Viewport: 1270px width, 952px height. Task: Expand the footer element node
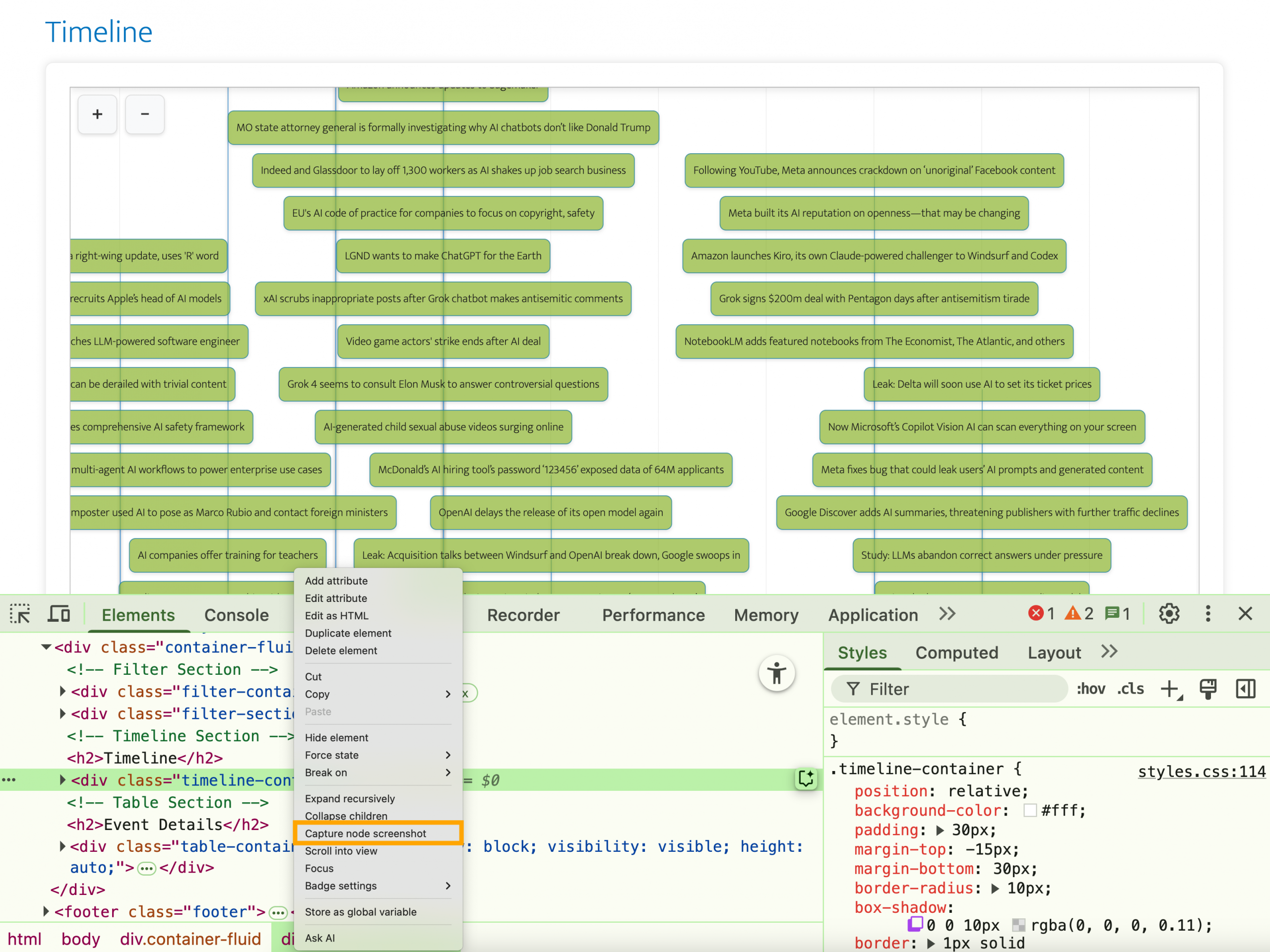point(46,911)
